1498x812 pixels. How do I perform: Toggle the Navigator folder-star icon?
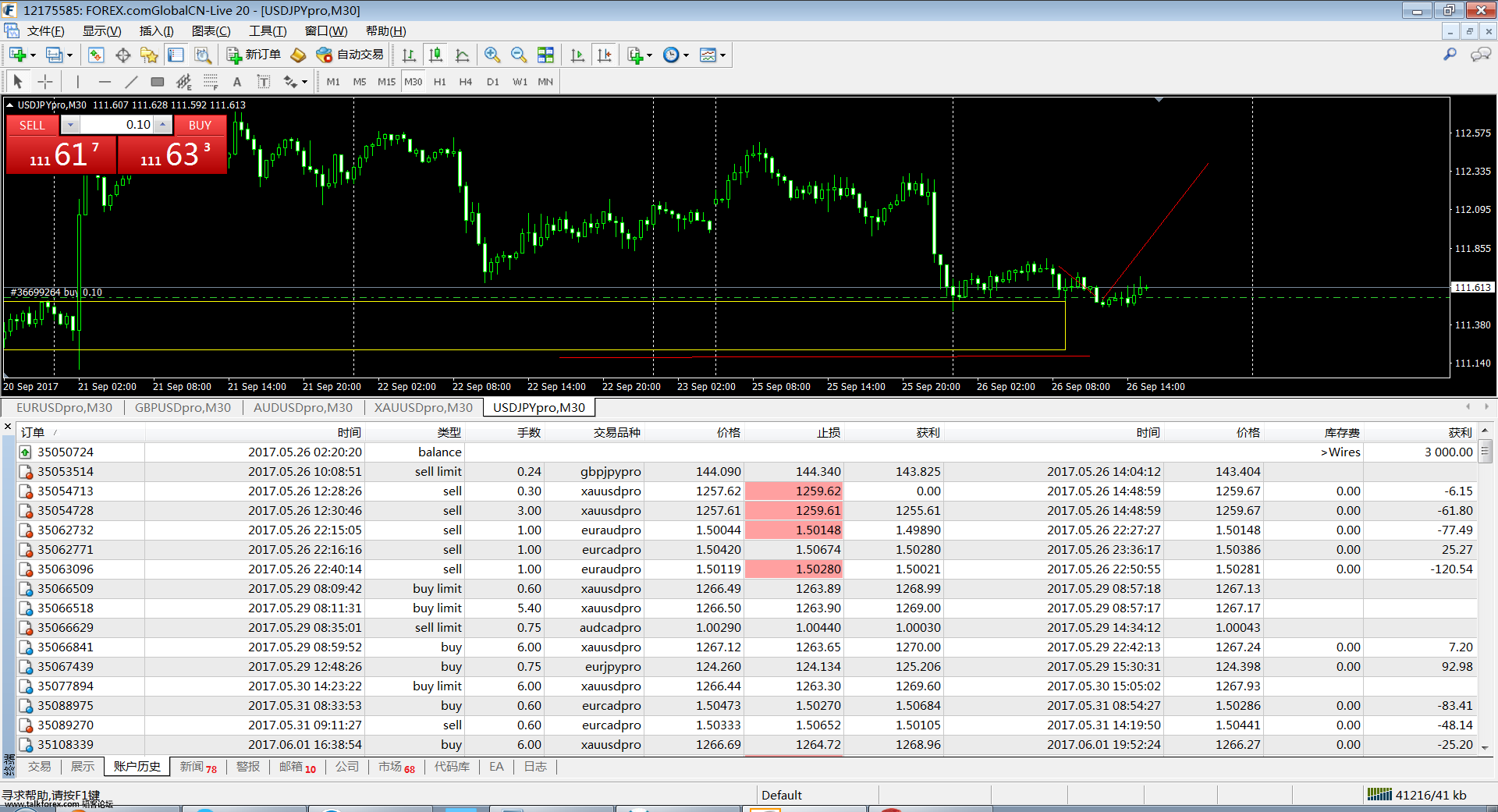(x=149, y=55)
